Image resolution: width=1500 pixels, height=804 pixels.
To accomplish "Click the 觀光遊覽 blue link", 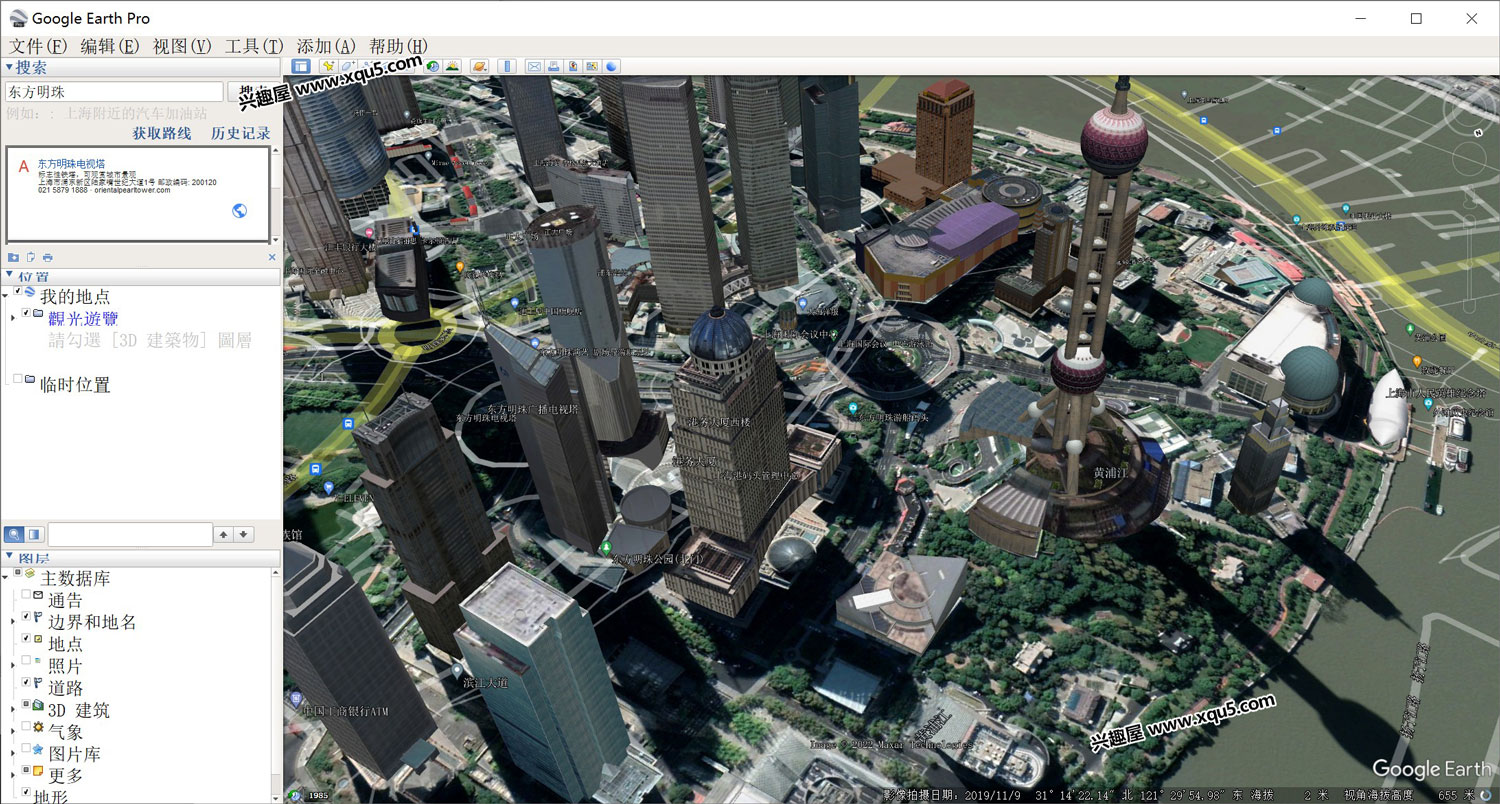I will point(83,319).
